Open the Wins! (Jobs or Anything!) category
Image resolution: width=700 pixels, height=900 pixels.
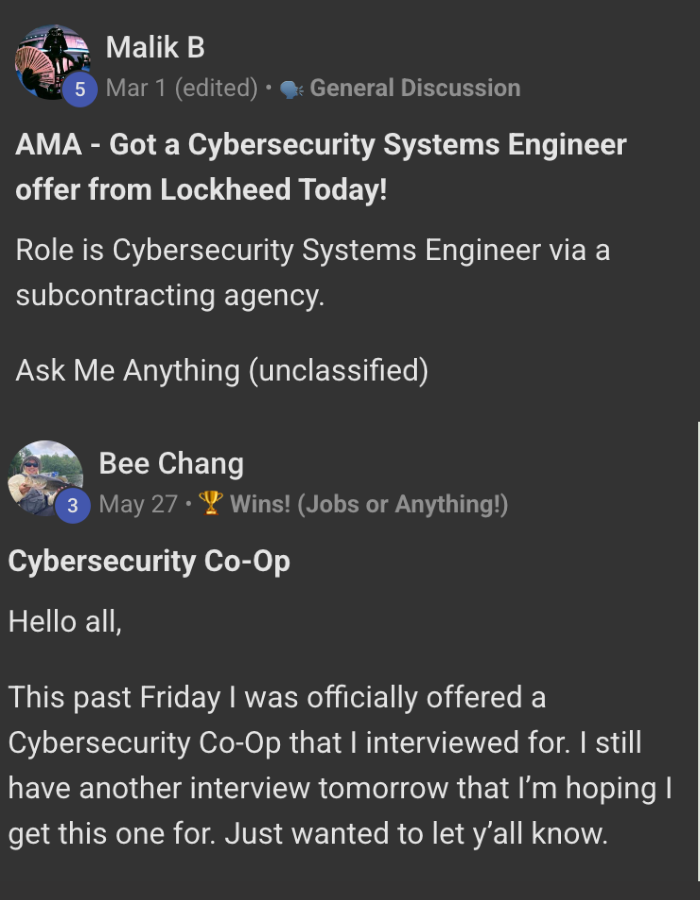(368, 505)
